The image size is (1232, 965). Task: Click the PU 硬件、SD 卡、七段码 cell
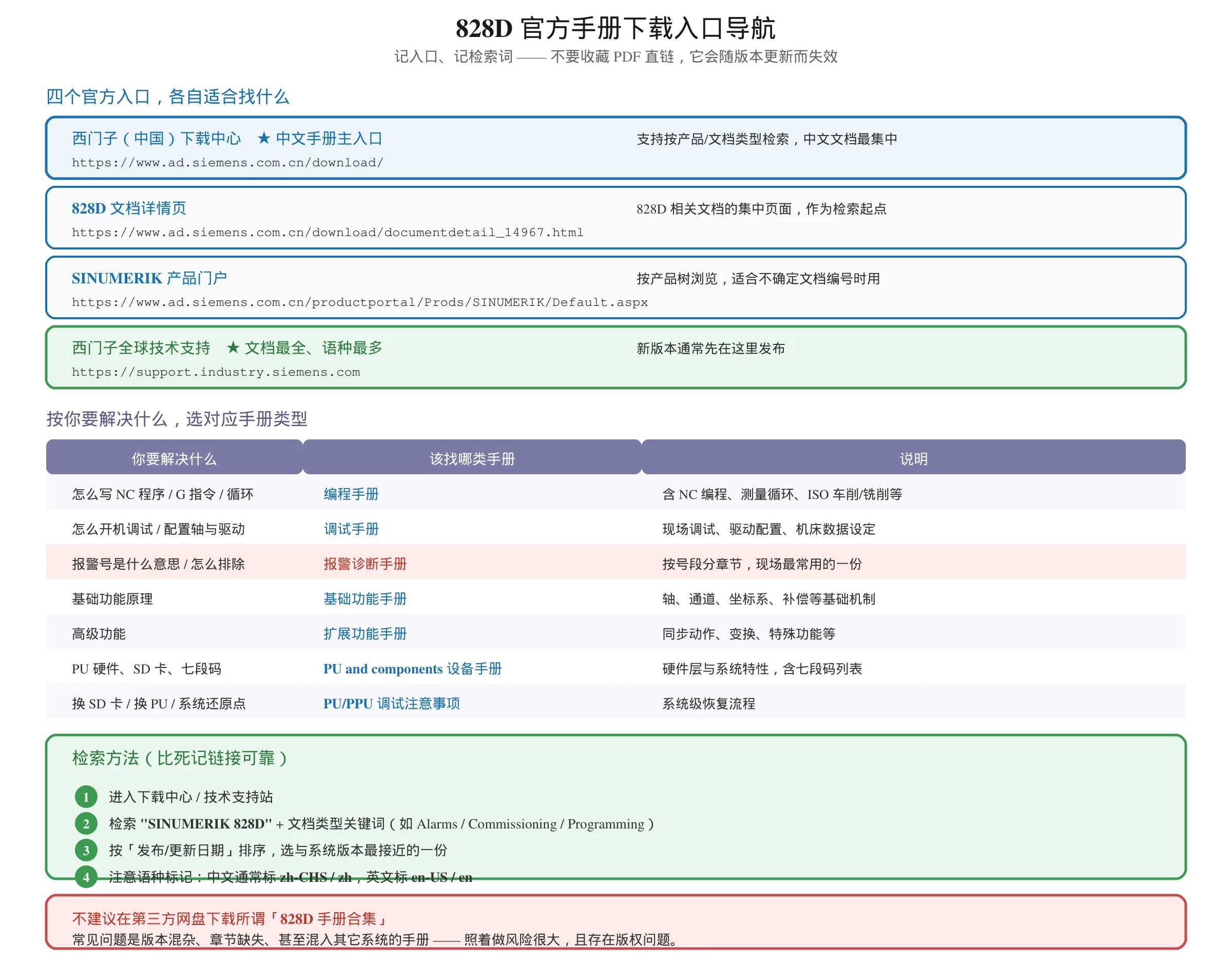coord(146,669)
